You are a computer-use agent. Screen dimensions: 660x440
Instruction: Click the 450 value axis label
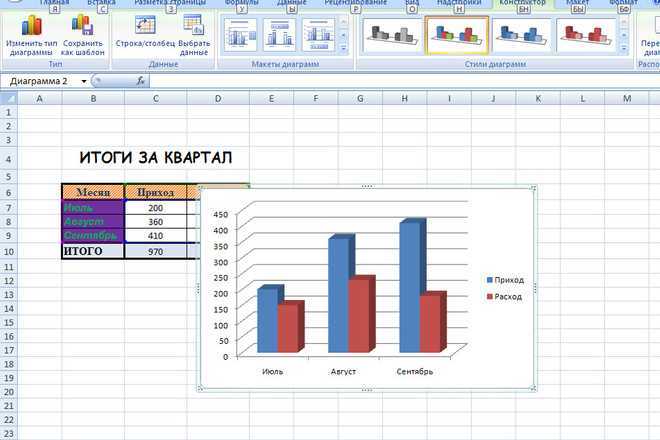(x=221, y=214)
